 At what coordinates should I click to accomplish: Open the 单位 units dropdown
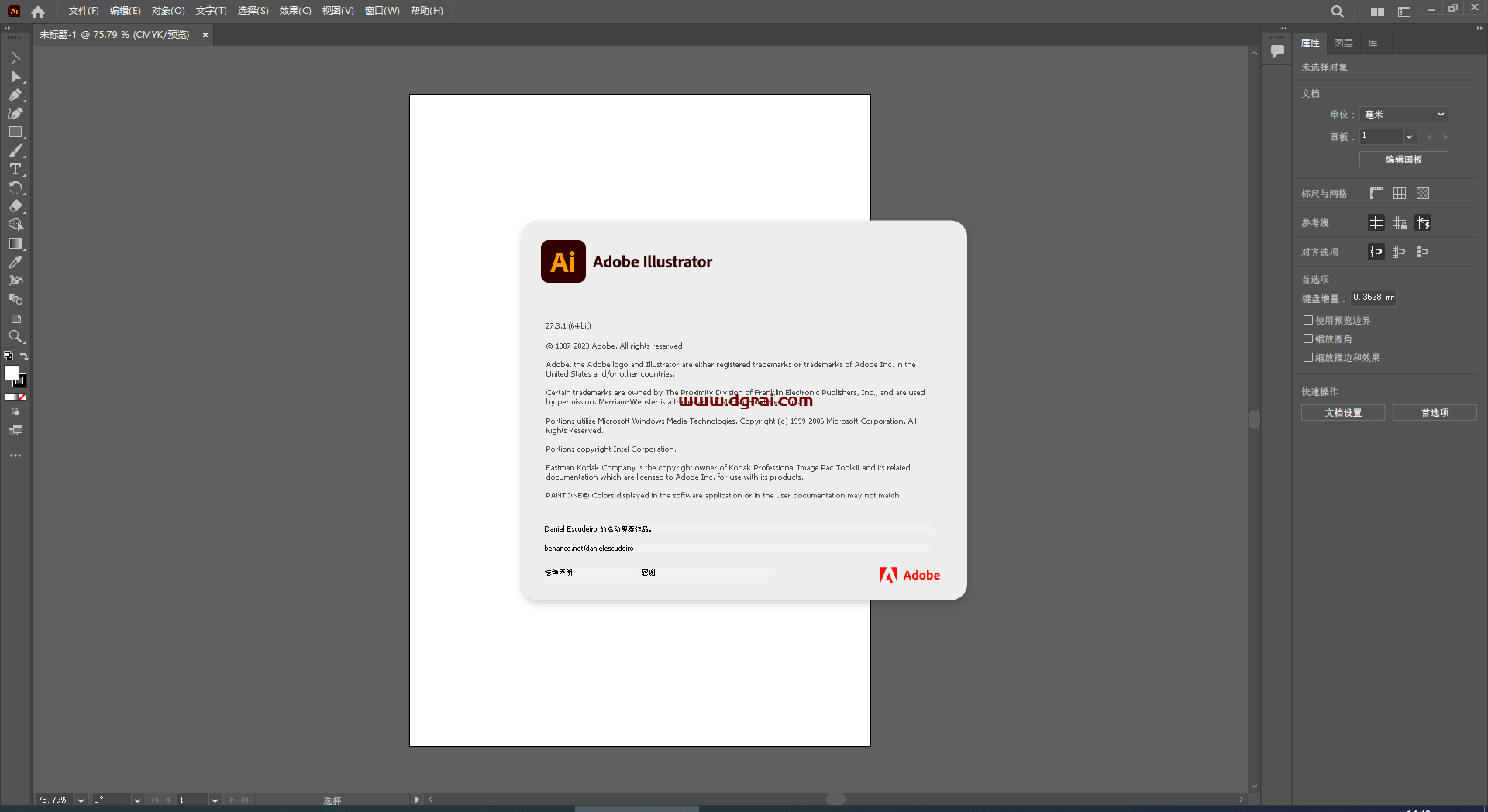click(1403, 114)
